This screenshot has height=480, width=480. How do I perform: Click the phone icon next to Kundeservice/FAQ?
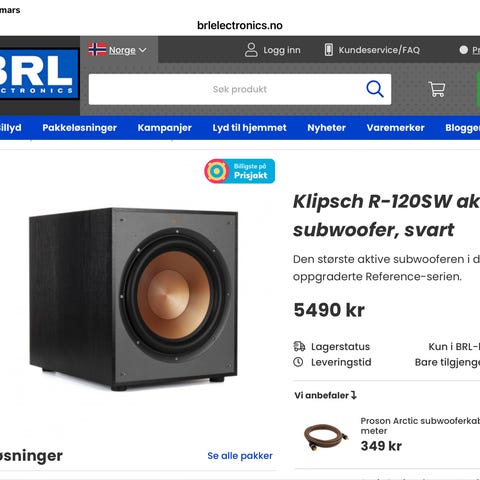(329, 50)
